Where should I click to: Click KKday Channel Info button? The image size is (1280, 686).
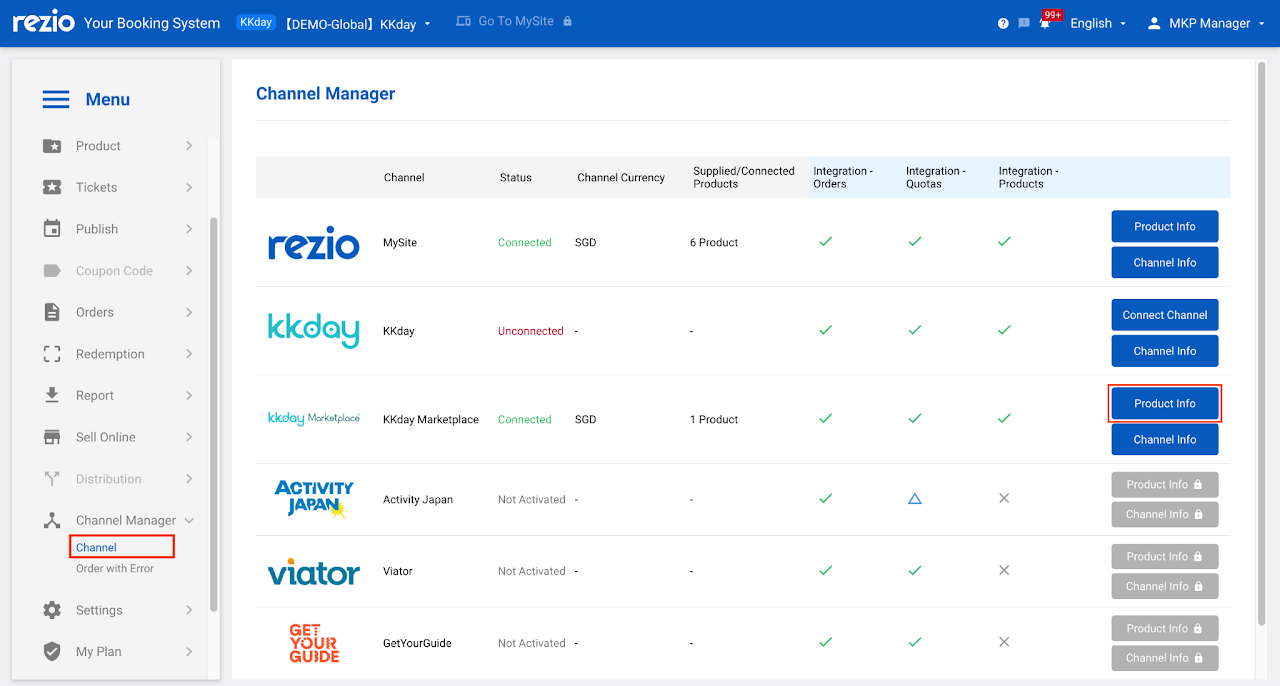(1165, 351)
